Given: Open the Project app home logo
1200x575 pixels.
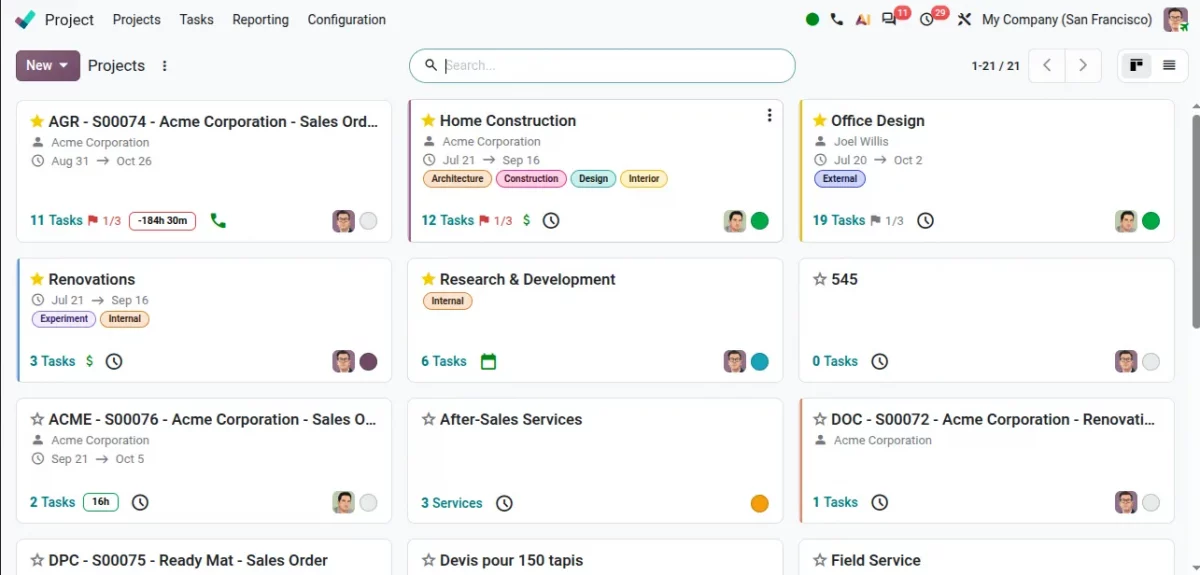Looking at the screenshot, I should tap(25, 19).
